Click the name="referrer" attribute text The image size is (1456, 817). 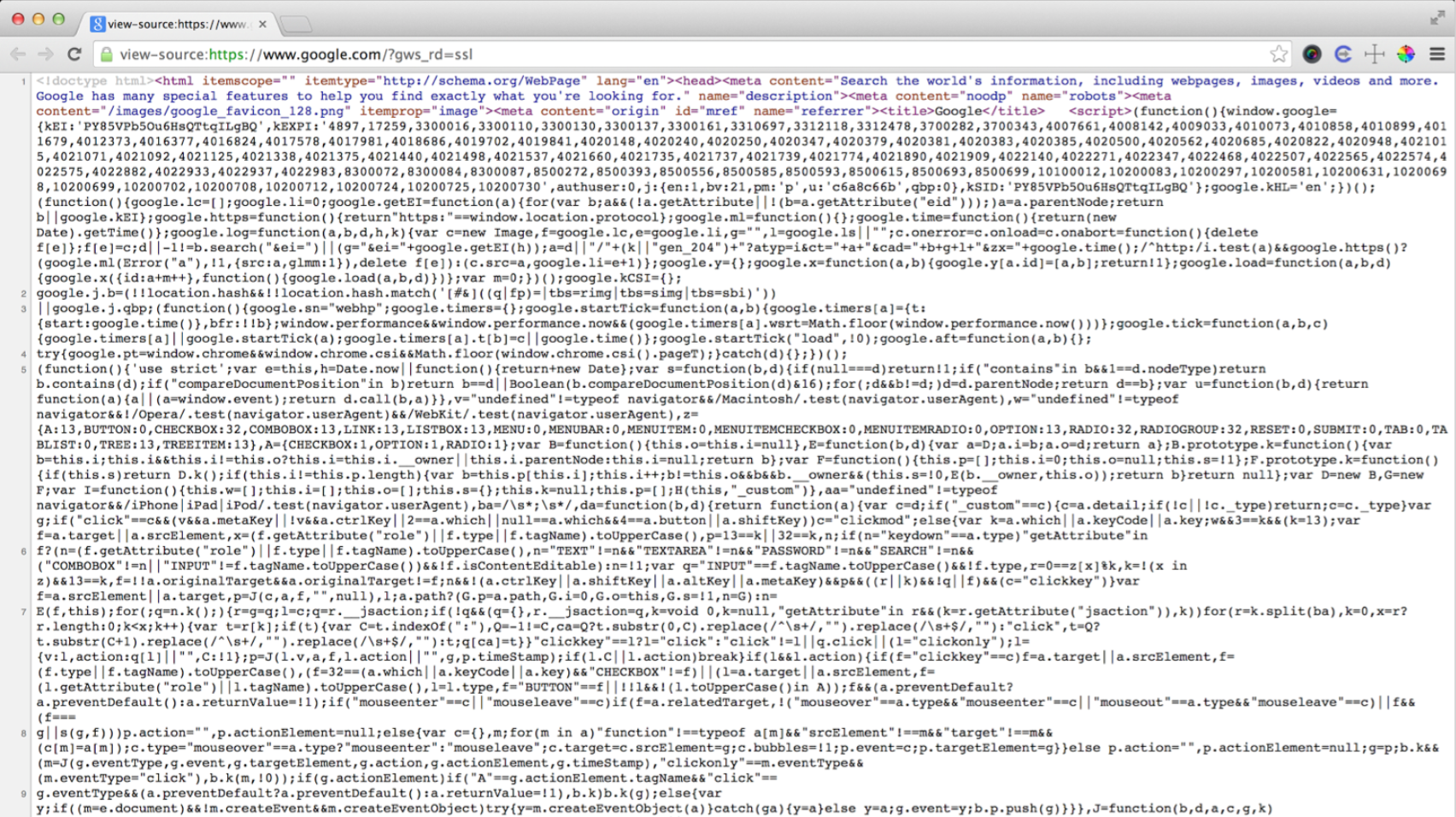click(x=813, y=111)
